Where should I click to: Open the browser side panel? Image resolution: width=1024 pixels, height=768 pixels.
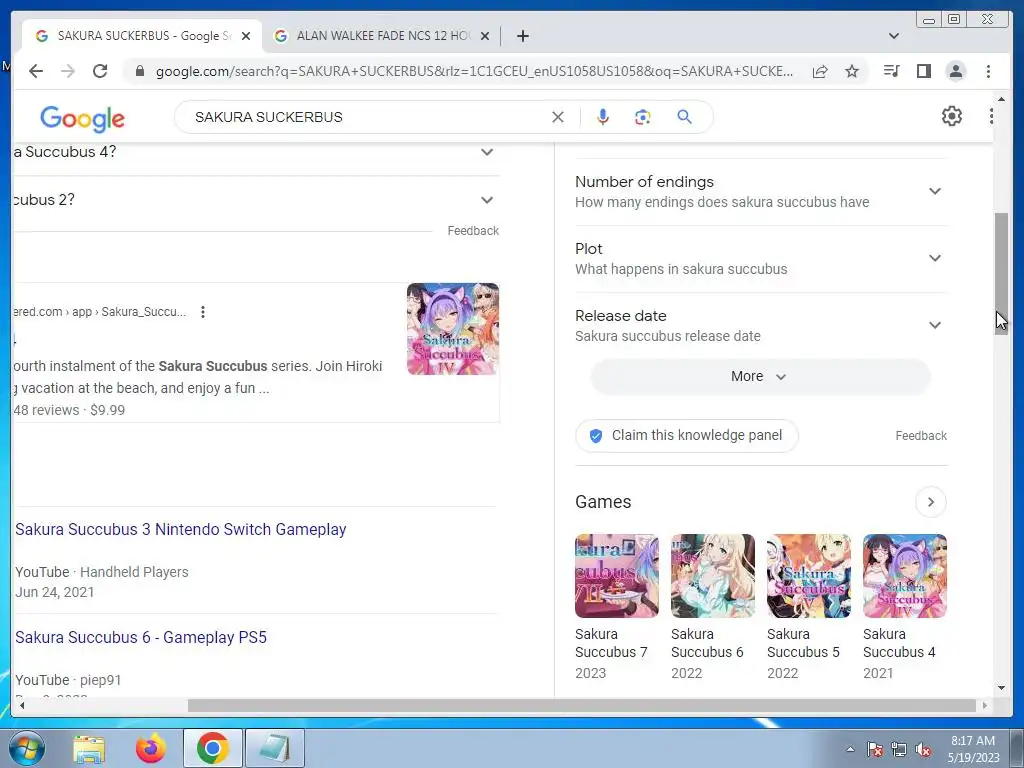pyautogui.click(x=923, y=71)
